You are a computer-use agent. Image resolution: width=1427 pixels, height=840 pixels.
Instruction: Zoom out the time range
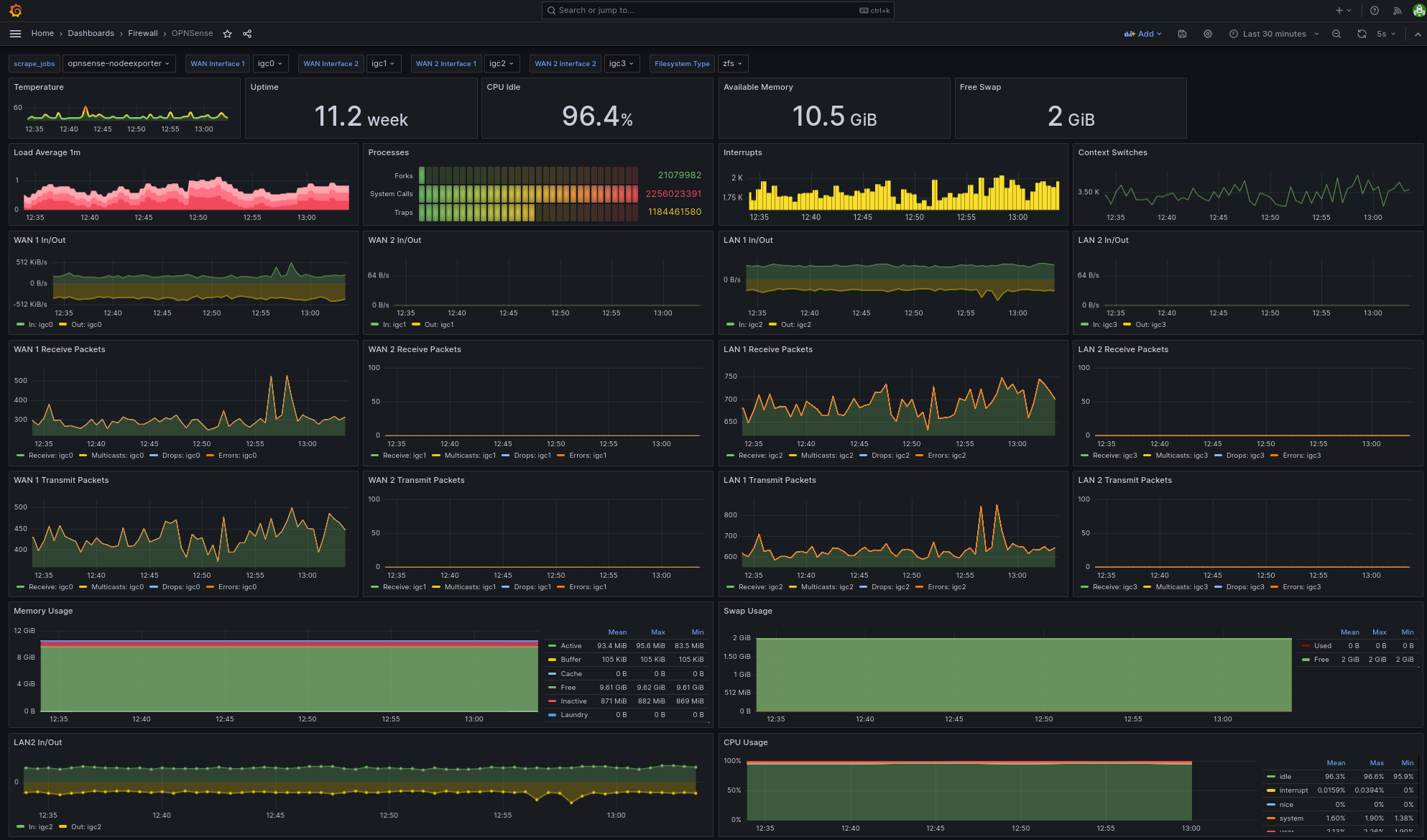[x=1336, y=34]
